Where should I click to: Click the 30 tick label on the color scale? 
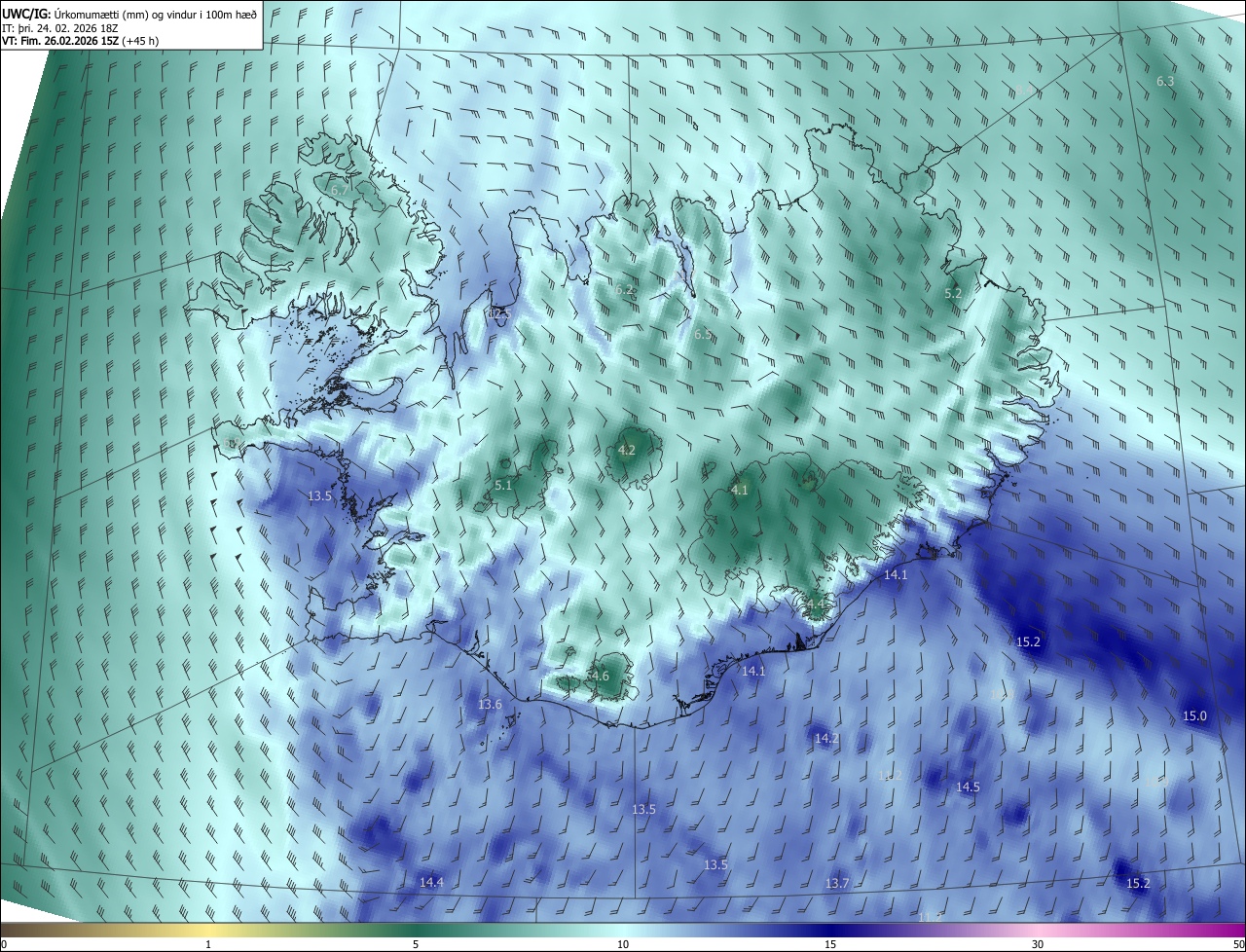click(x=1038, y=944)
